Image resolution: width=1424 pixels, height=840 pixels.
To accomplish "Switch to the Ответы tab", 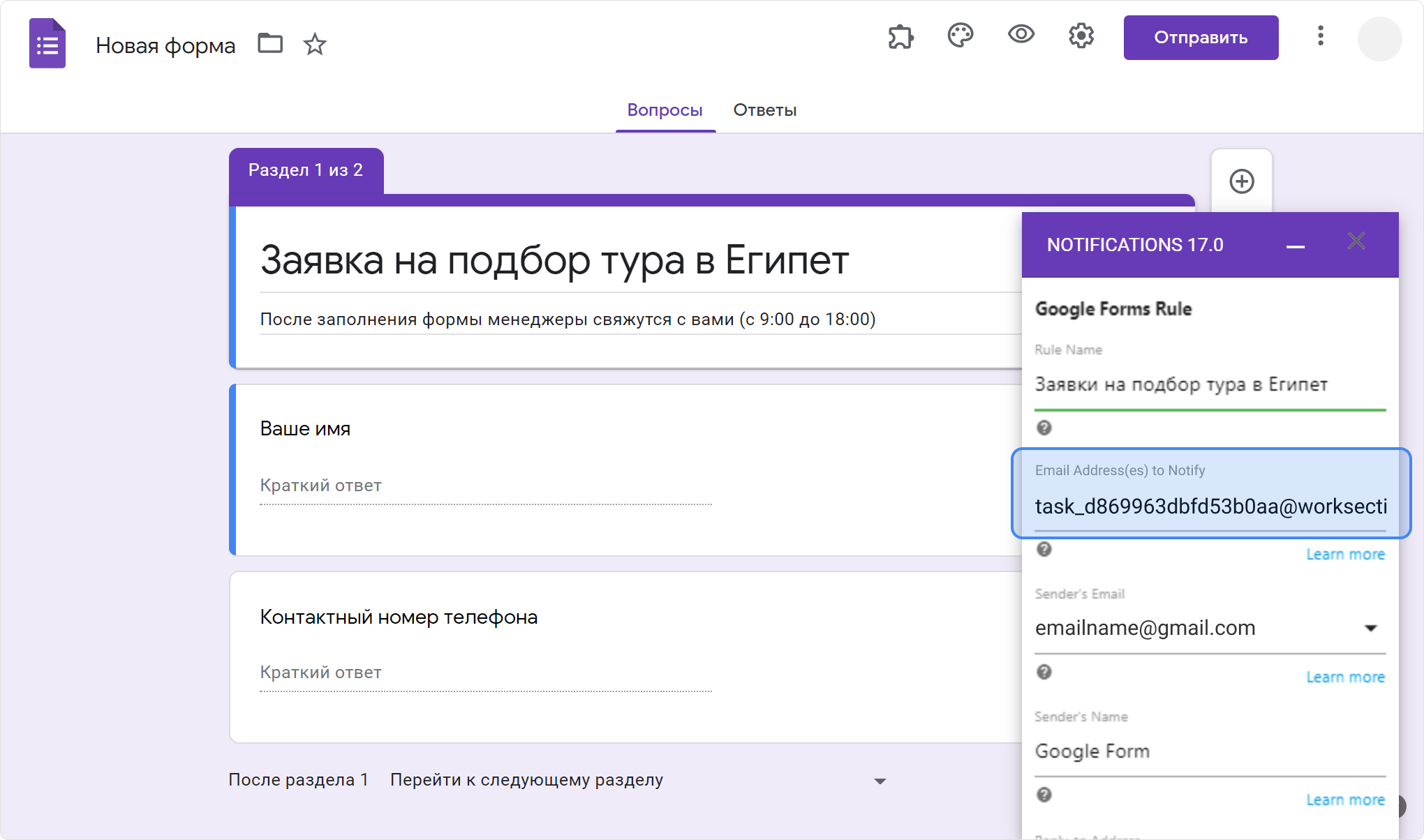I will point(763,110).
